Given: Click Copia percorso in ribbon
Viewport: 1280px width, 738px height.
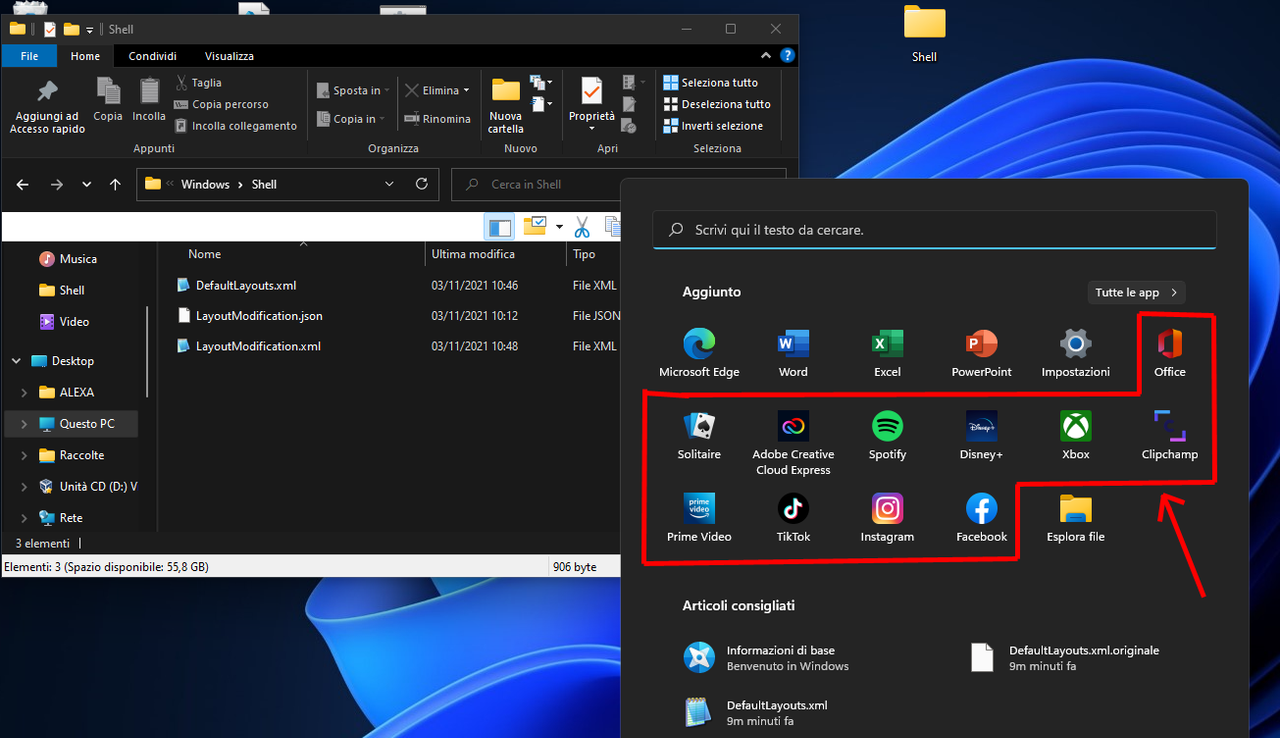Looking at the screenshot, I should point(221,104).
